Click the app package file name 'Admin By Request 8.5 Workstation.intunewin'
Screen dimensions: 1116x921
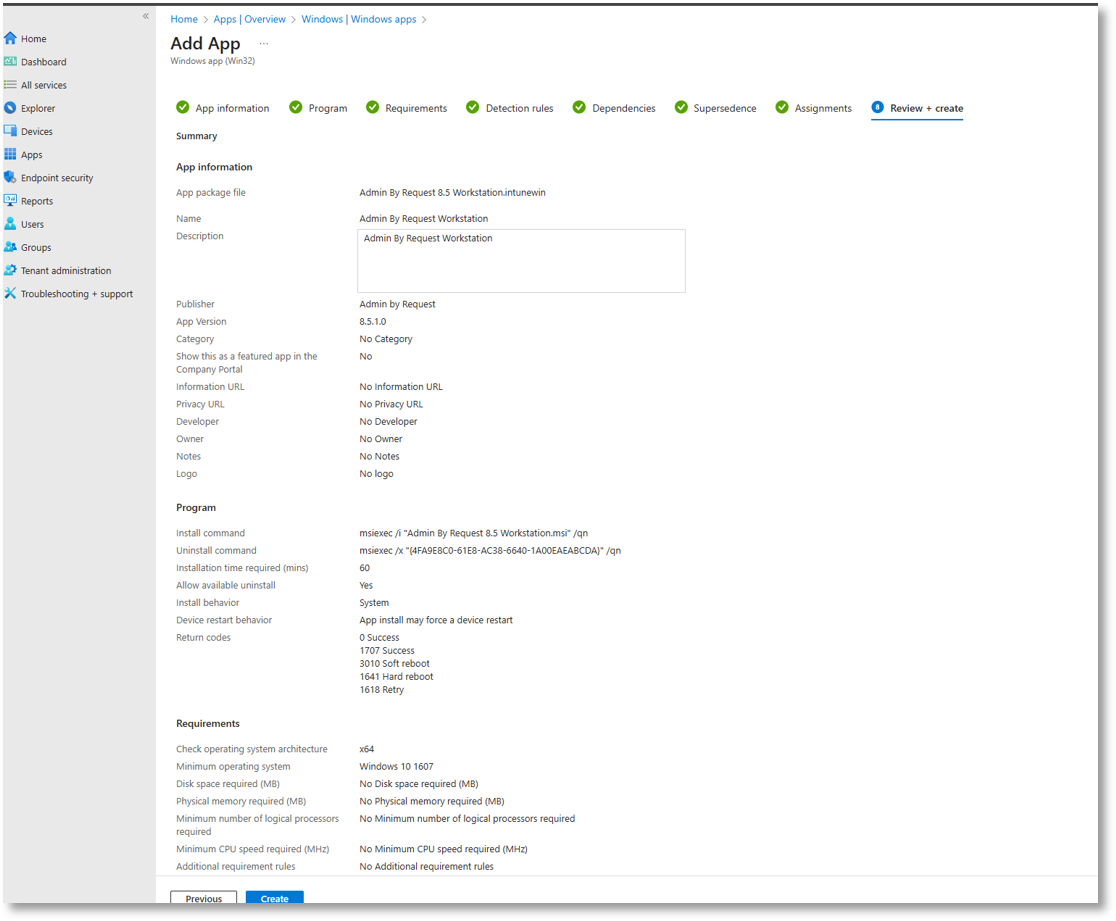[x=453, y=192]
